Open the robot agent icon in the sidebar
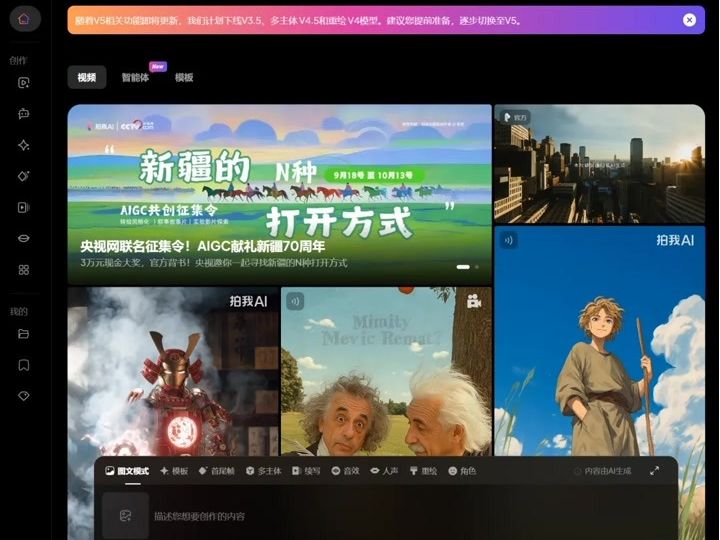The height and width of the screenshot is (540, 720). pyautogui.click(x=24, y=114)
